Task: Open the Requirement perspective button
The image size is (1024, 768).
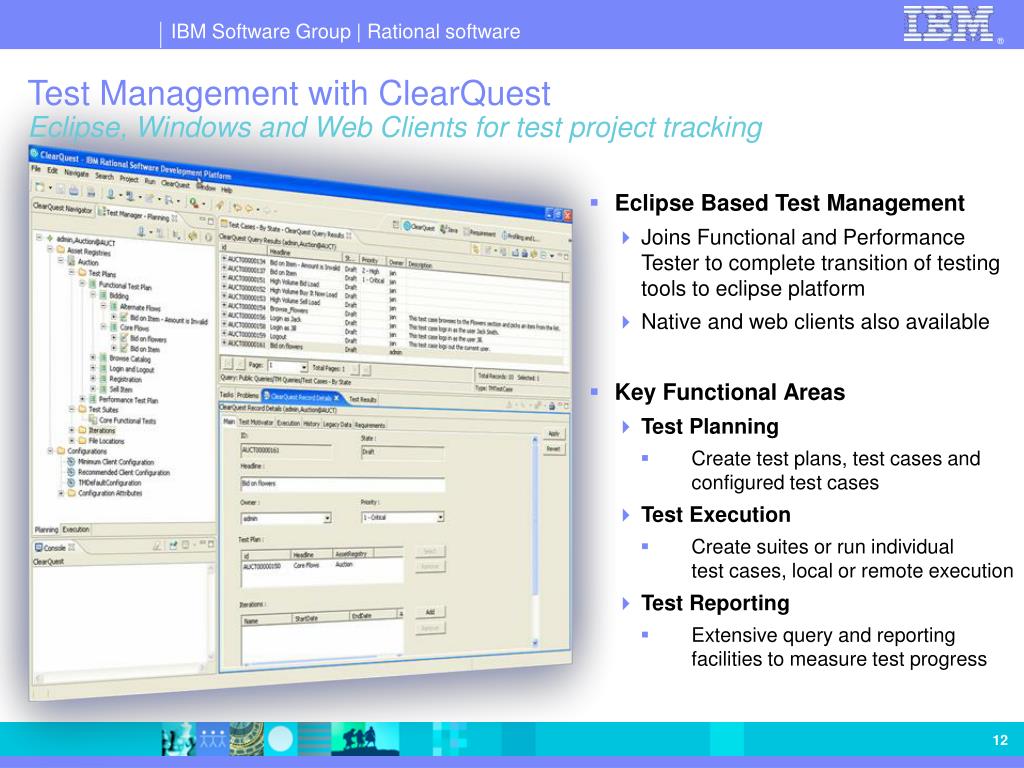Action: click(x=480, y=233)
